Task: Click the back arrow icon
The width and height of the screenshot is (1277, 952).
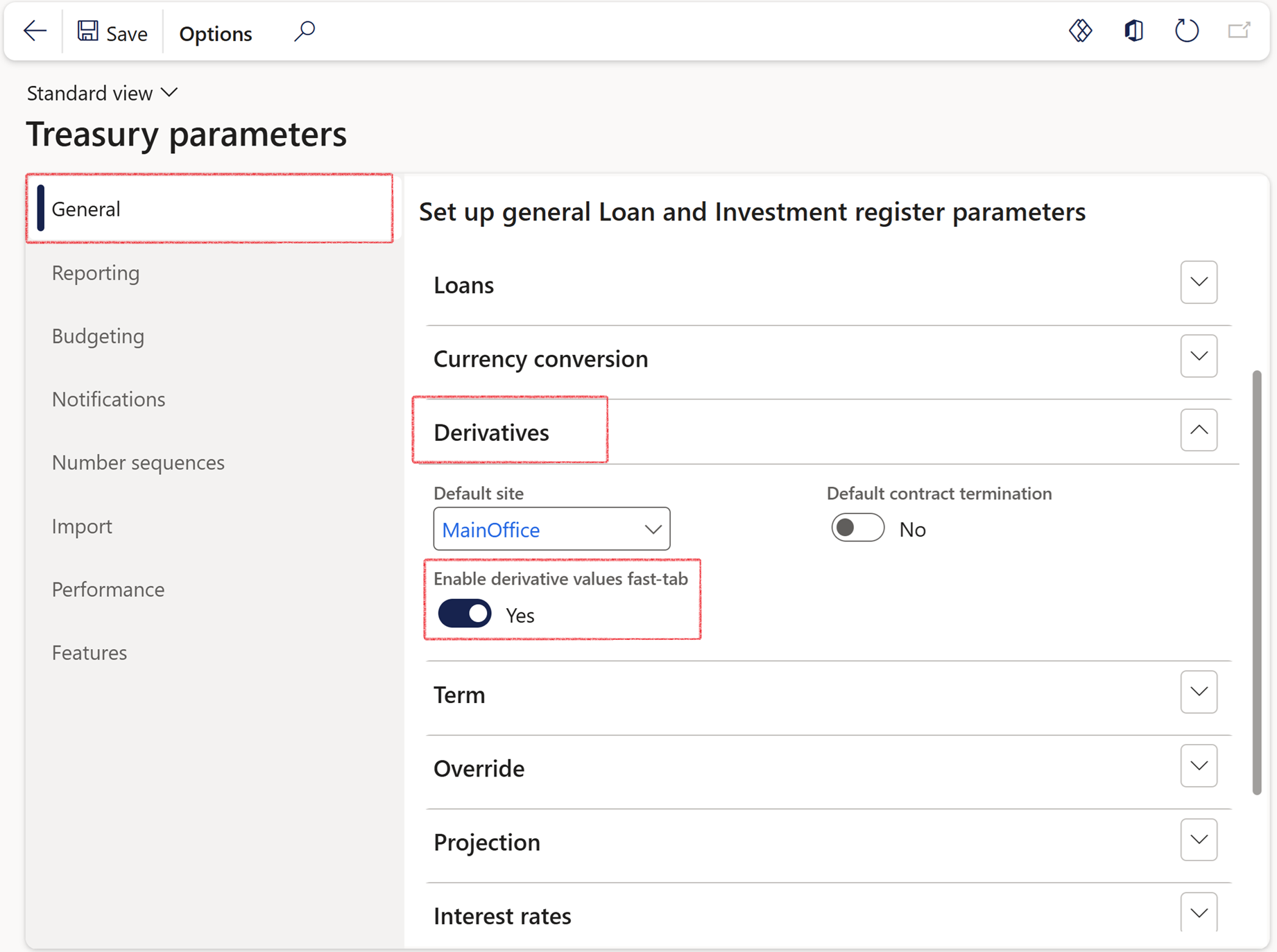Action: [35, 31]
